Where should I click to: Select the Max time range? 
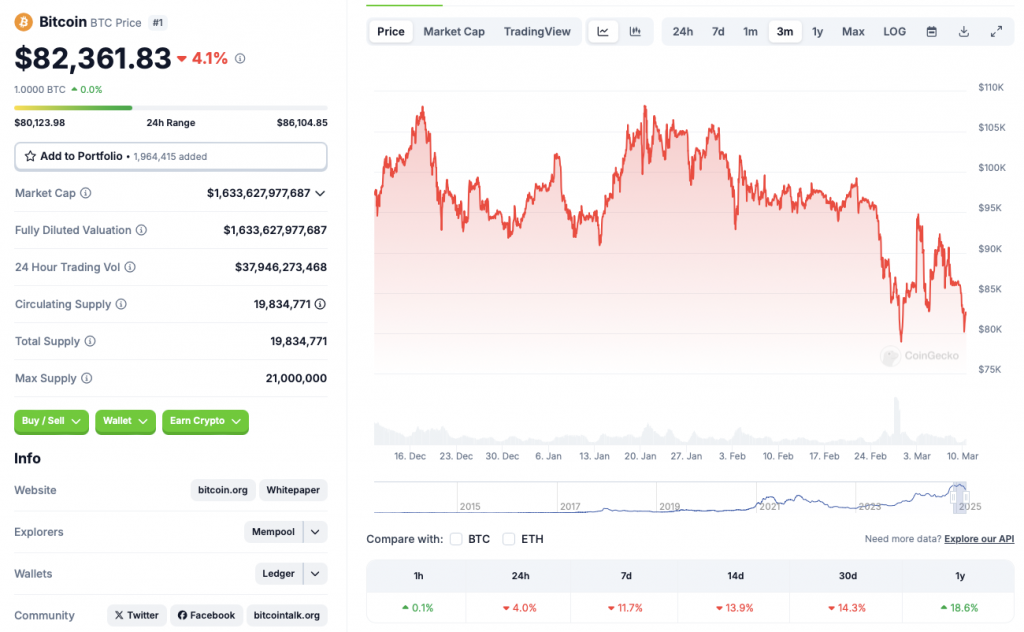(x=853, y=31)
